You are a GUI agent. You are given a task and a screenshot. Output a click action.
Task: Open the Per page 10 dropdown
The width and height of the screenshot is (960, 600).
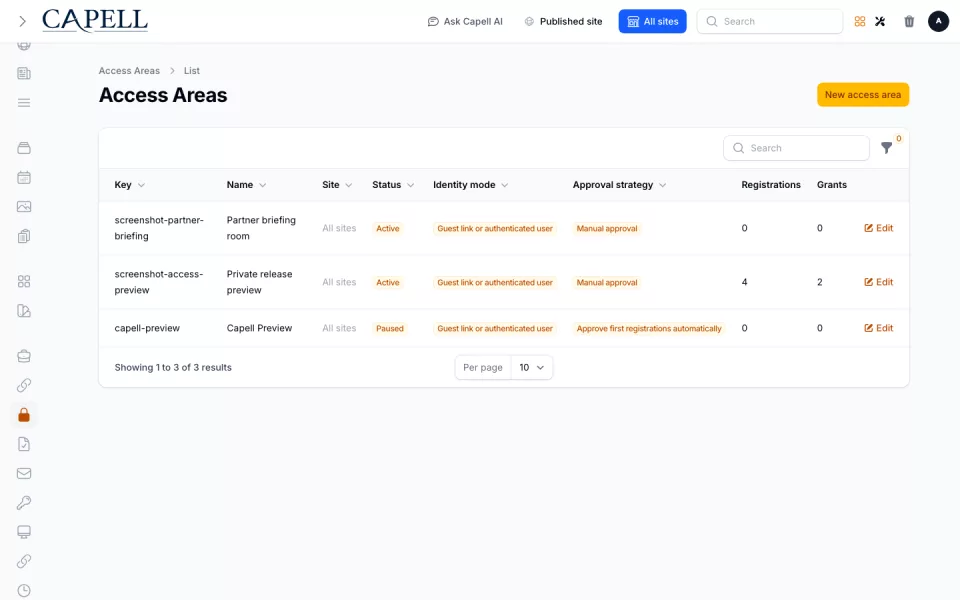coord(531,367)
